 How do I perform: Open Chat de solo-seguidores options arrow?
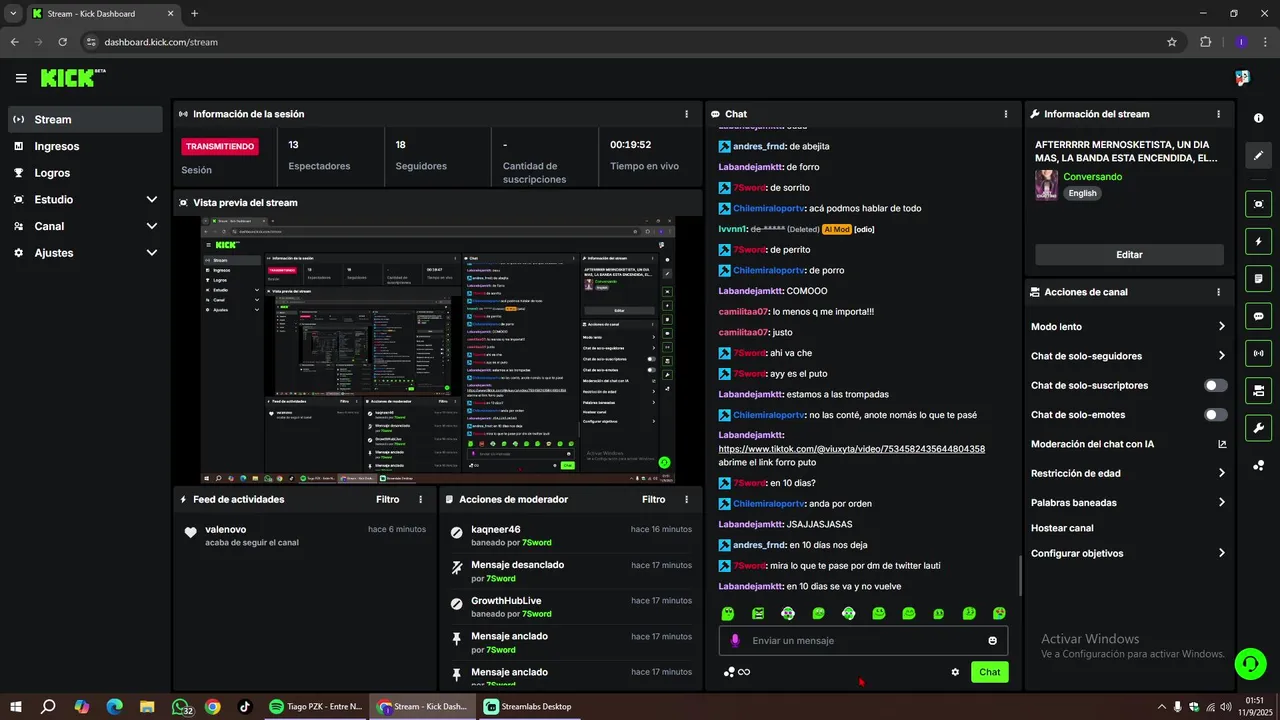coord(1222,356)
